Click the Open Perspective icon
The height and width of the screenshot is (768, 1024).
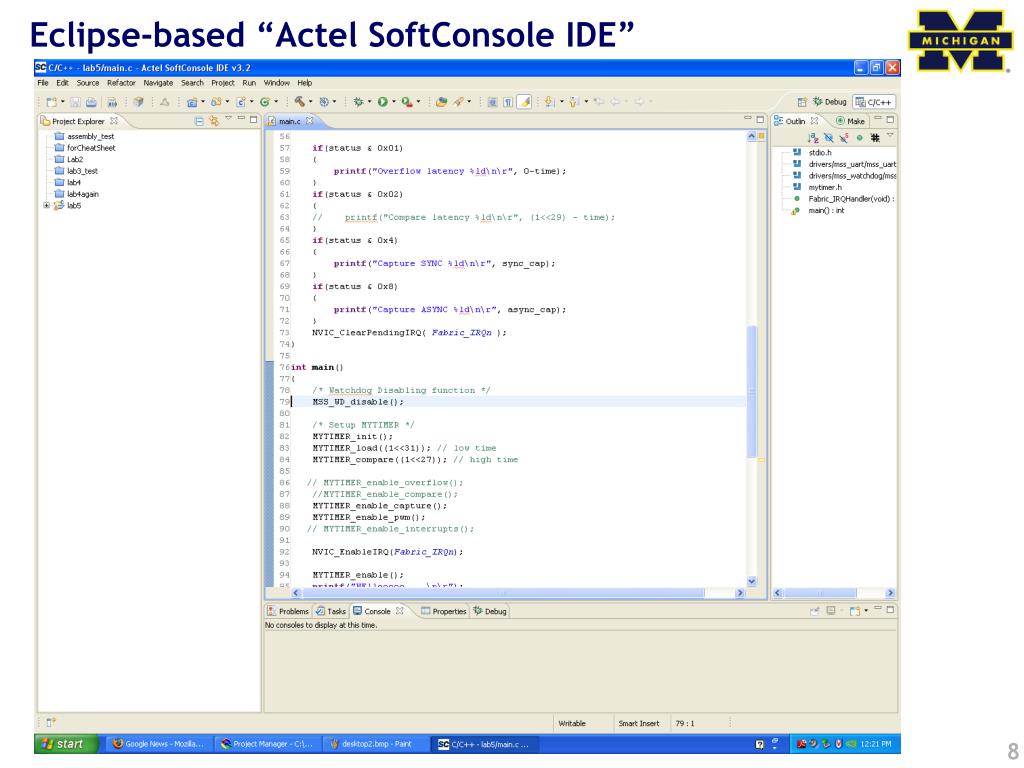pyautogui.click(x=802, y=102)
